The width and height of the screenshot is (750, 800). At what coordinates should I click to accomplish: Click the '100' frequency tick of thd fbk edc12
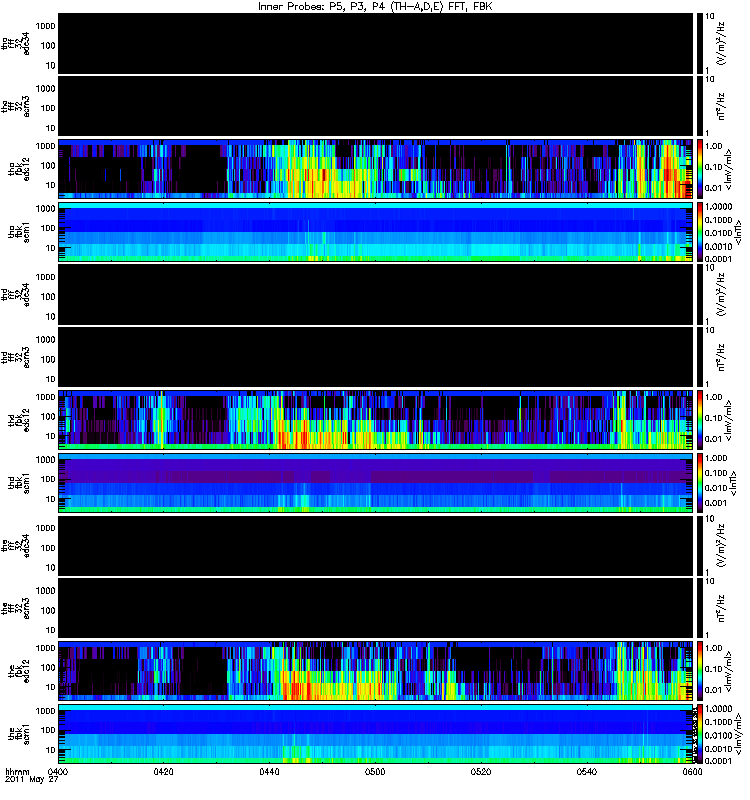tap(48, 417)
